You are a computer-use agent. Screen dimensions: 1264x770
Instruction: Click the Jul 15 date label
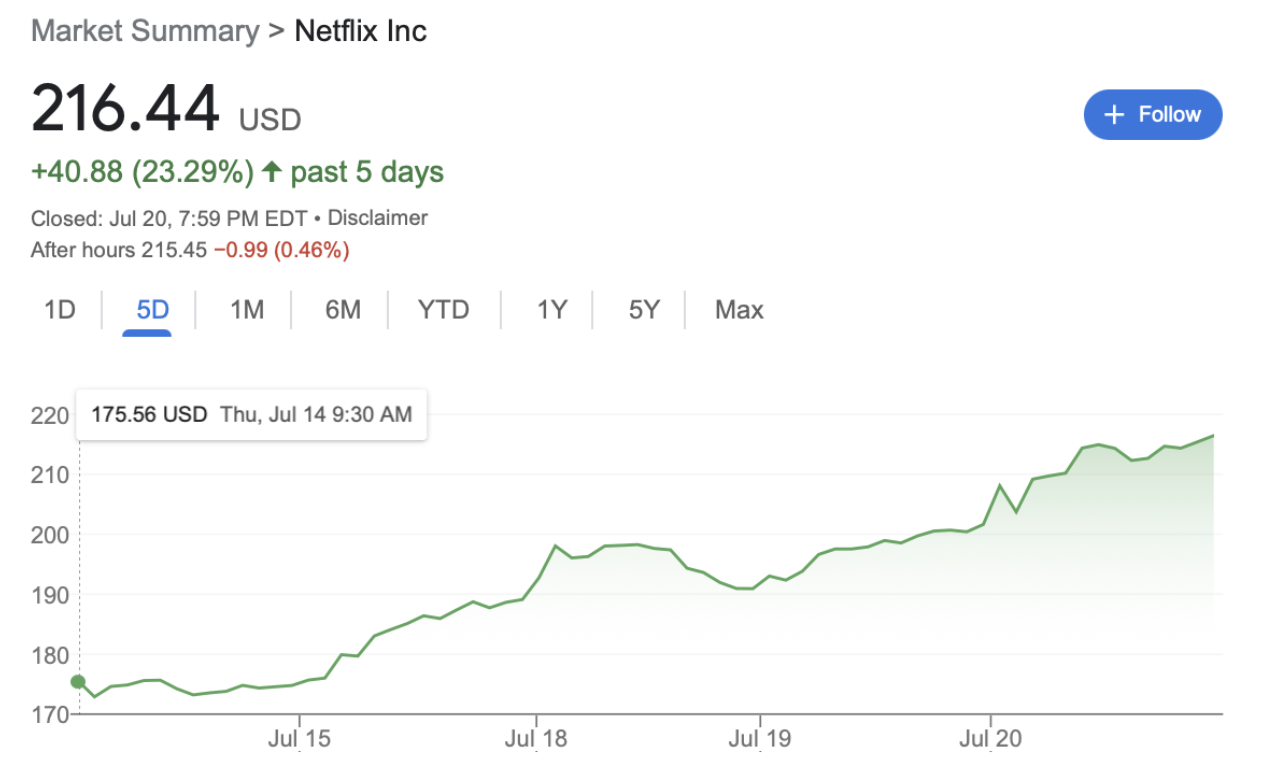tap(299, 740)
